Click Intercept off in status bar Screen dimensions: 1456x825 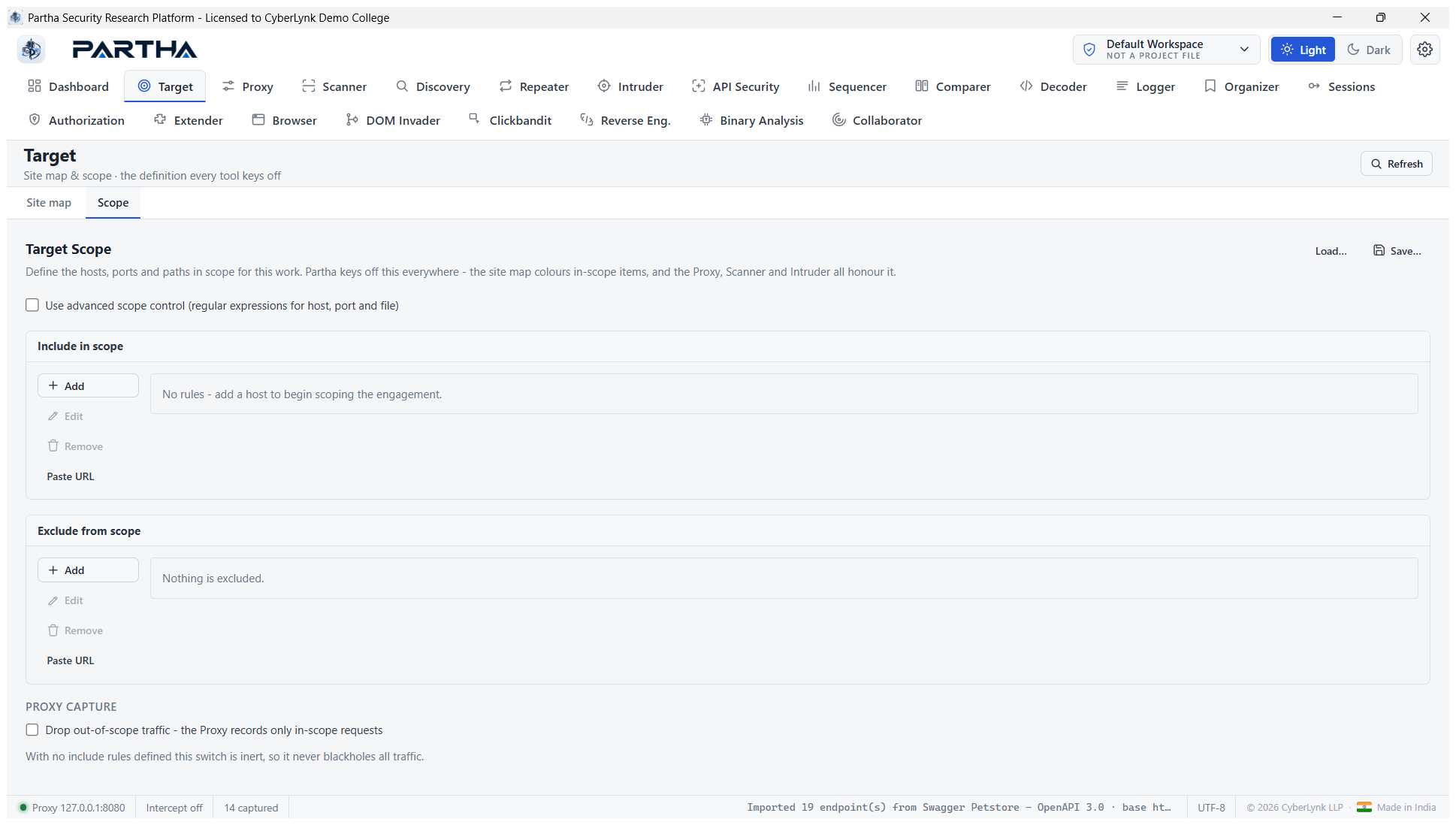(x=174, y=808)
